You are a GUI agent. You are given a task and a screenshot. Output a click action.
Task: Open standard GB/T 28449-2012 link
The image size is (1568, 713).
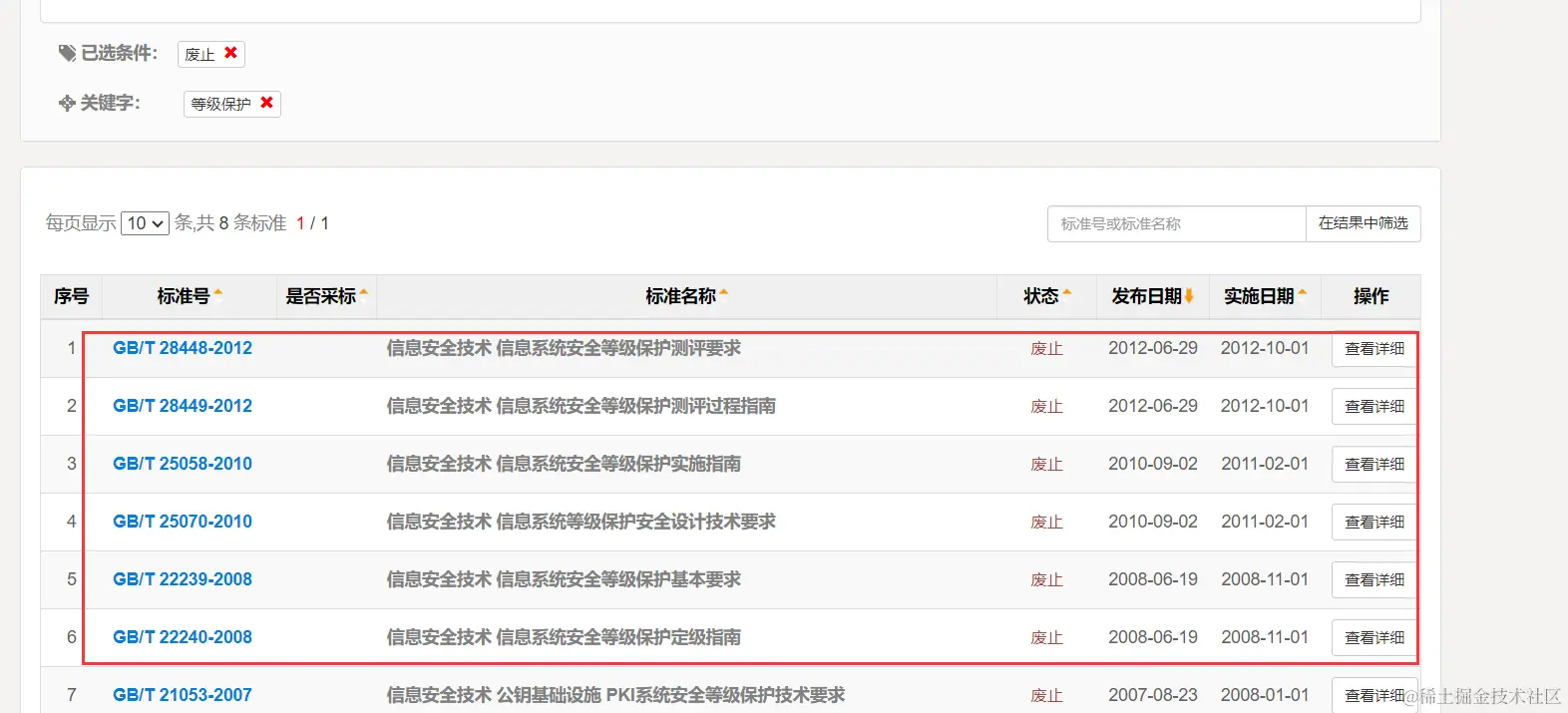tap(183, 406)
